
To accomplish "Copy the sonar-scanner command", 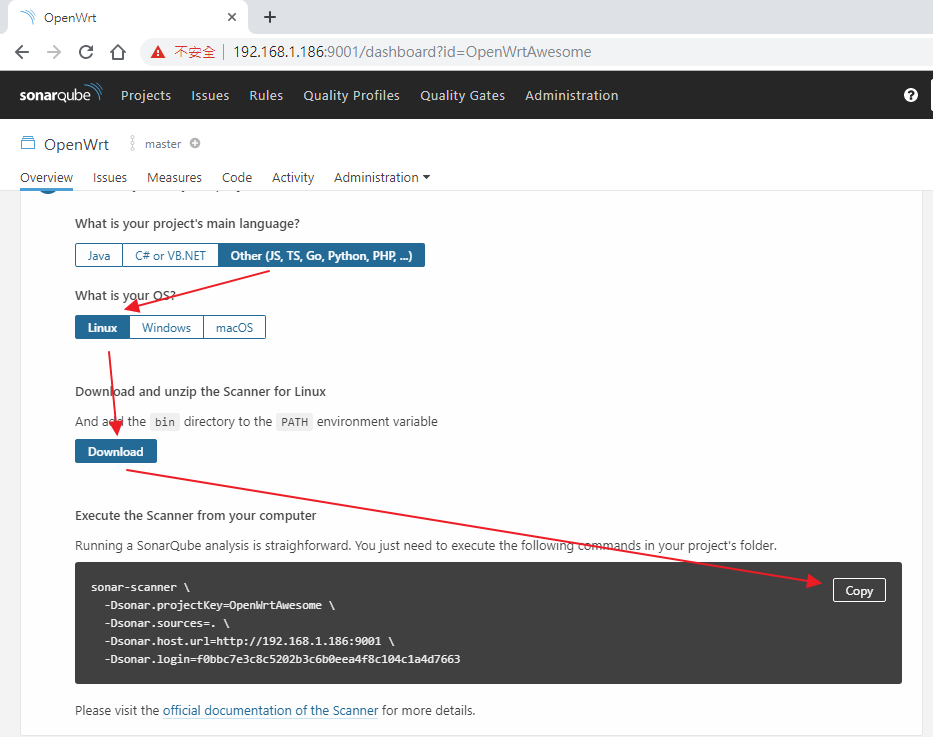I will click(859, 590).
